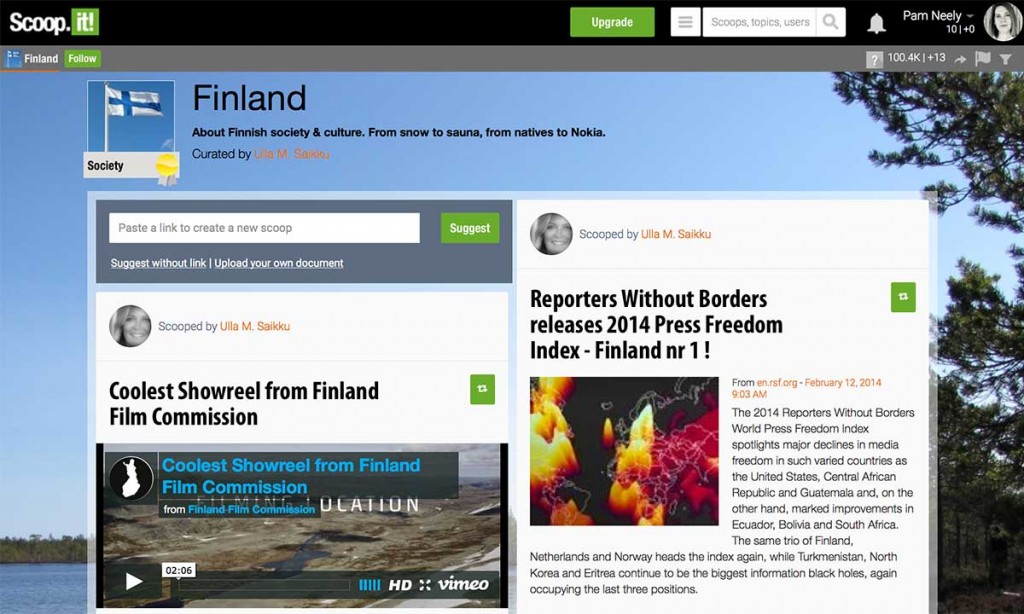Open the notifications bell
This screenshot has height=614, width=1024.
(876, 24)
